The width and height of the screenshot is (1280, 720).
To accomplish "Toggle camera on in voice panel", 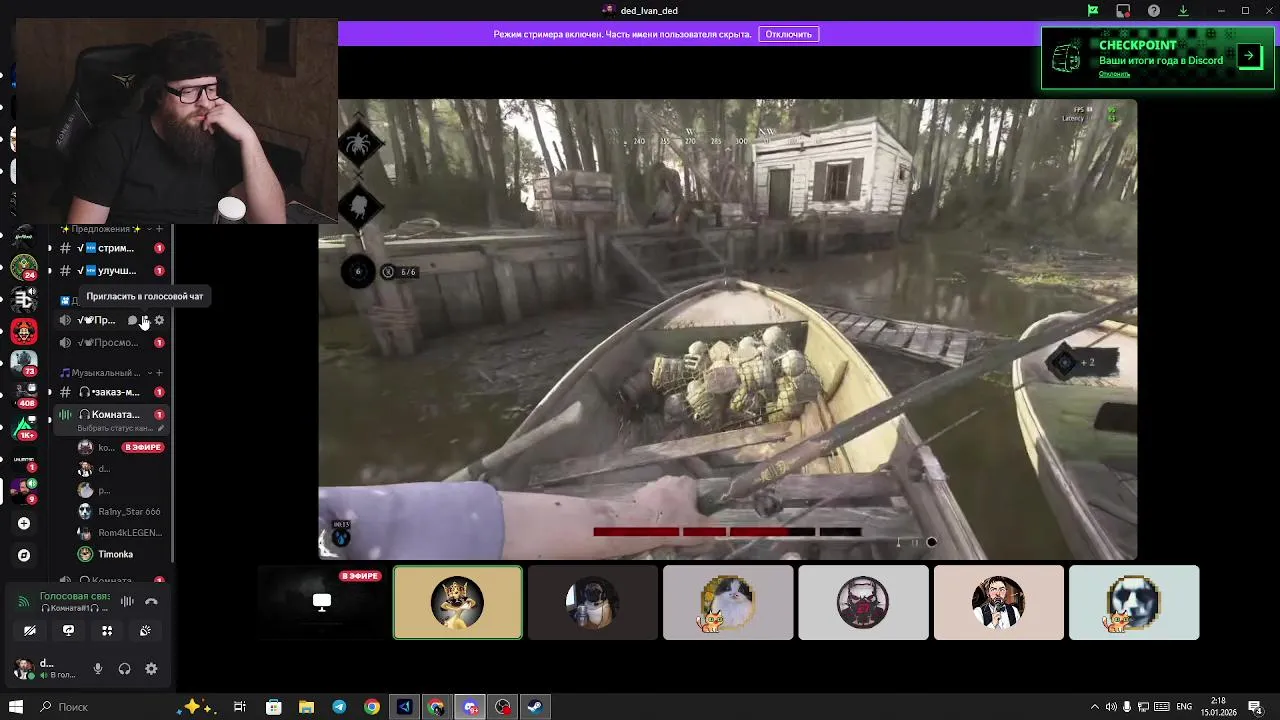I will tap(30, 630).
